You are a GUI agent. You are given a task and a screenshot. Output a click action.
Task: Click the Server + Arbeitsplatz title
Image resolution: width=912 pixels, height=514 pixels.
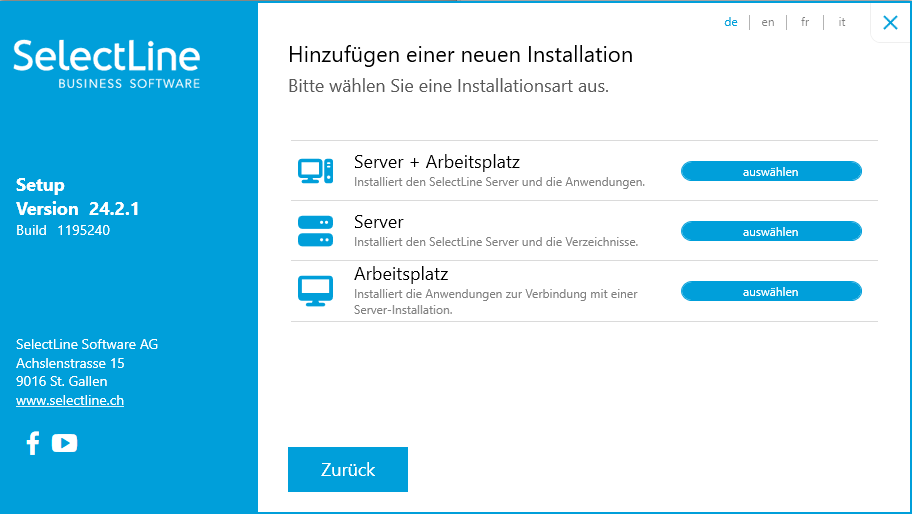pos(437,162)
